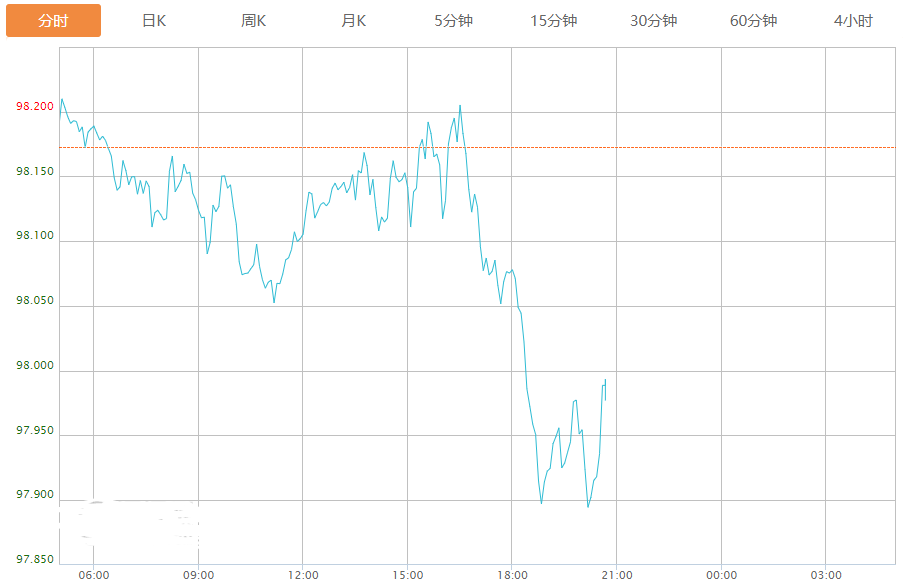
Task: Select the 分时 intraday tab
Action: click(53, 21)
